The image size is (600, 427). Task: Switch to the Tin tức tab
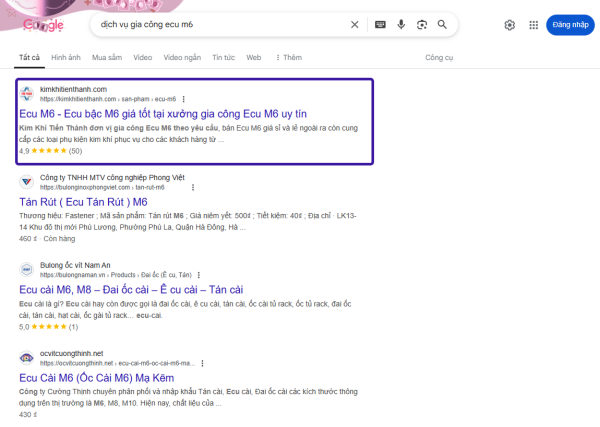click(223, 58)
